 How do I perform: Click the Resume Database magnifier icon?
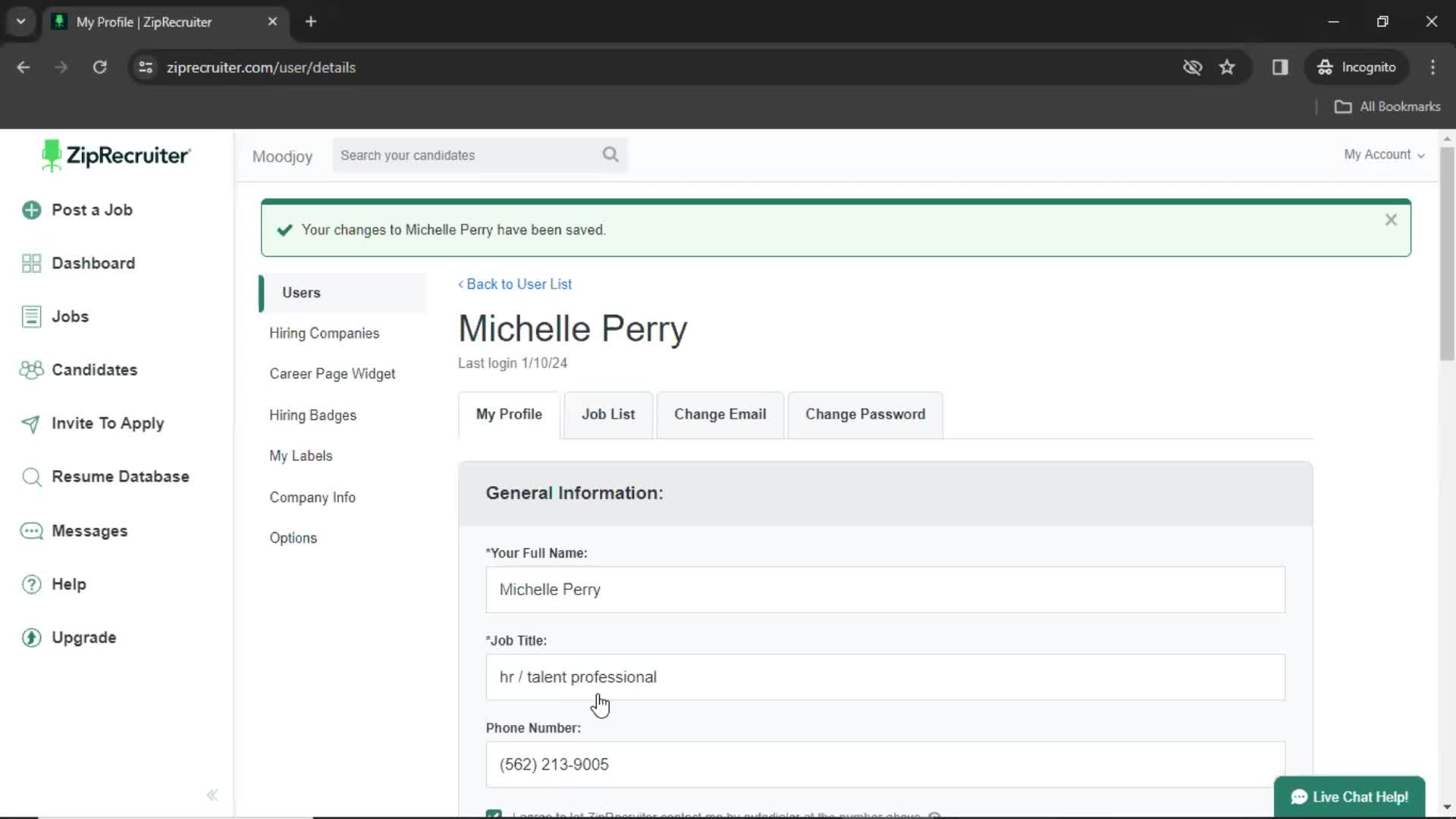(31, 477)
